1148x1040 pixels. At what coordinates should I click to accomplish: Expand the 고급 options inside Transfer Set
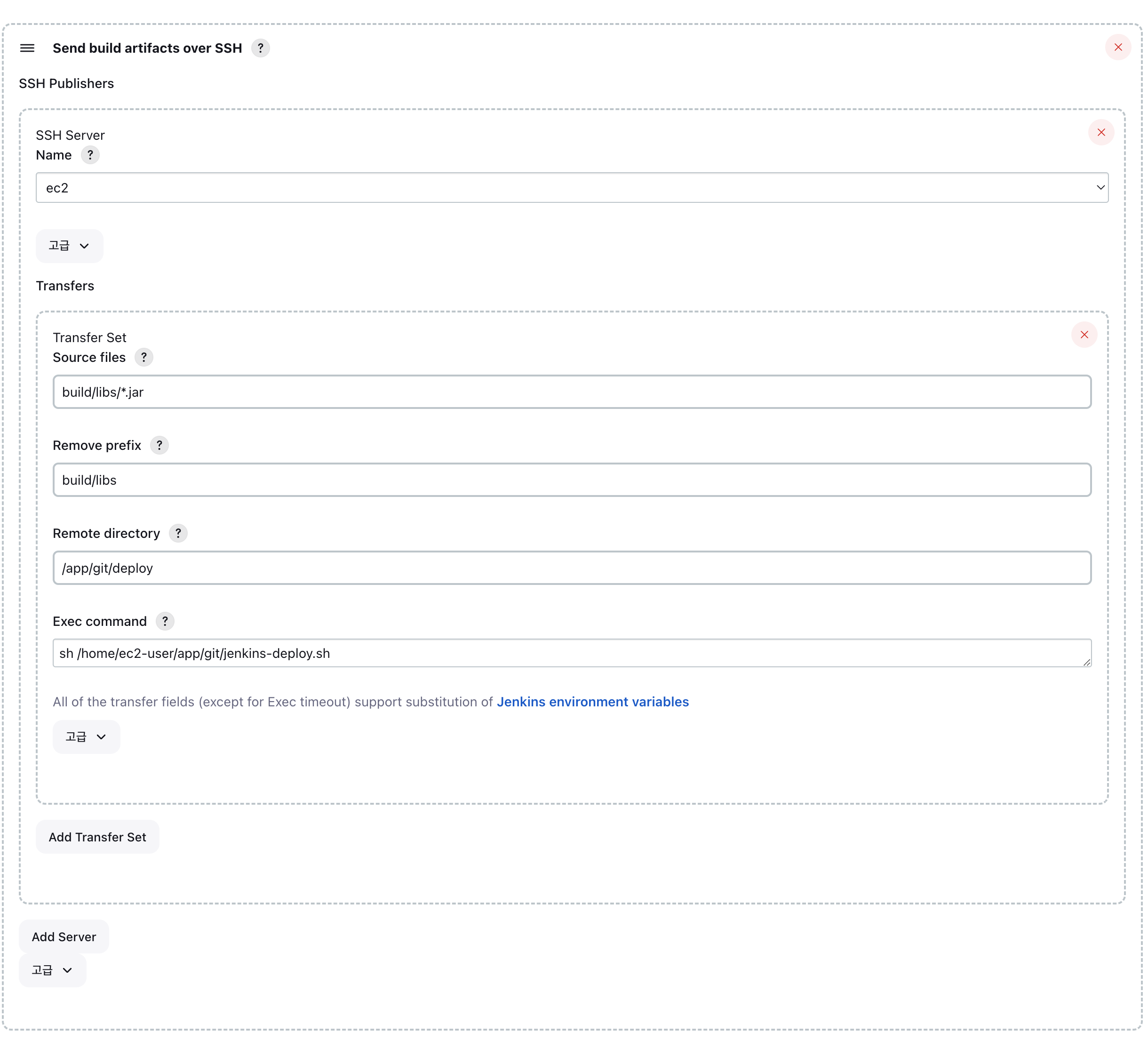coord(87,737)
